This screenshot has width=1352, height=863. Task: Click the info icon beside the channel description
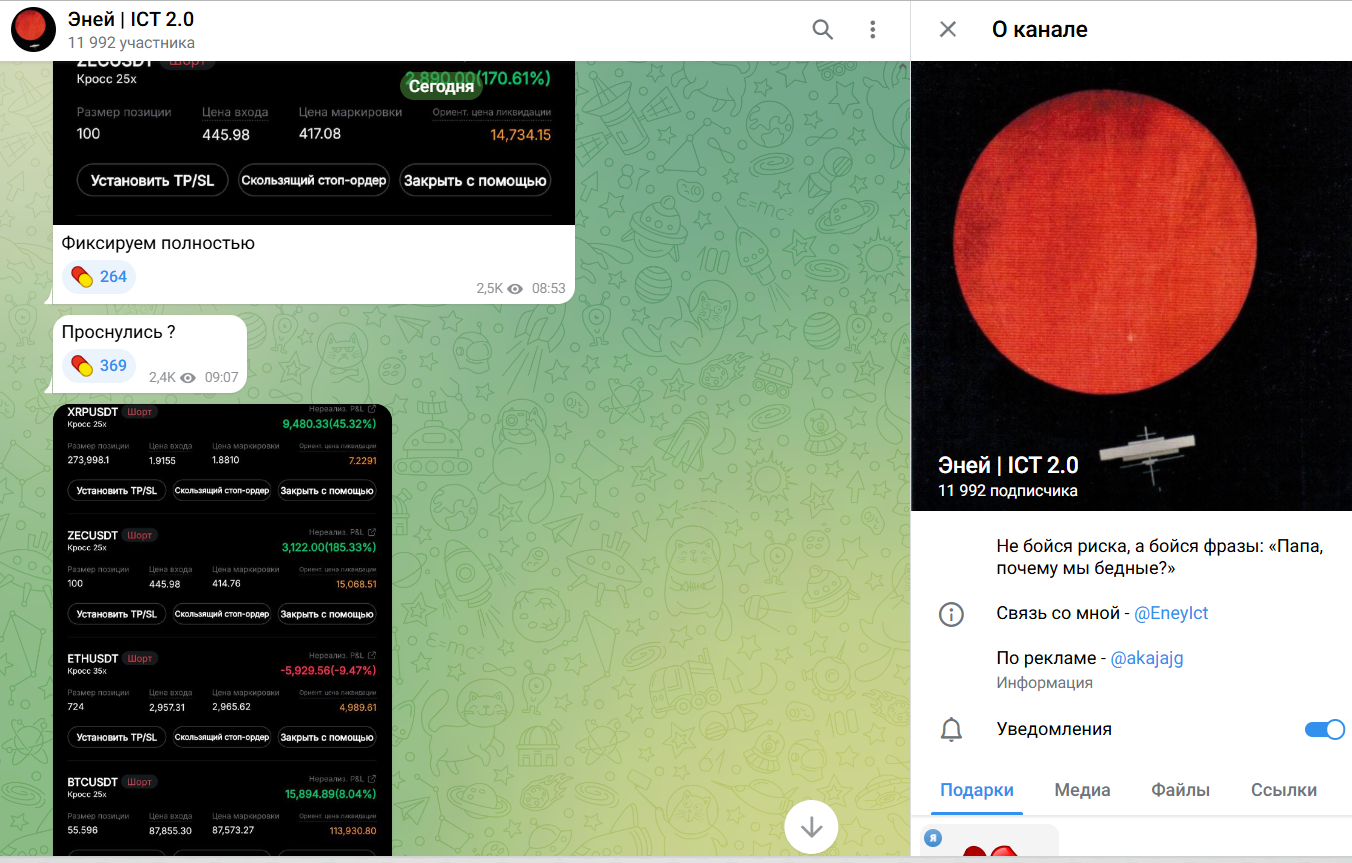(x=951, y=614)
